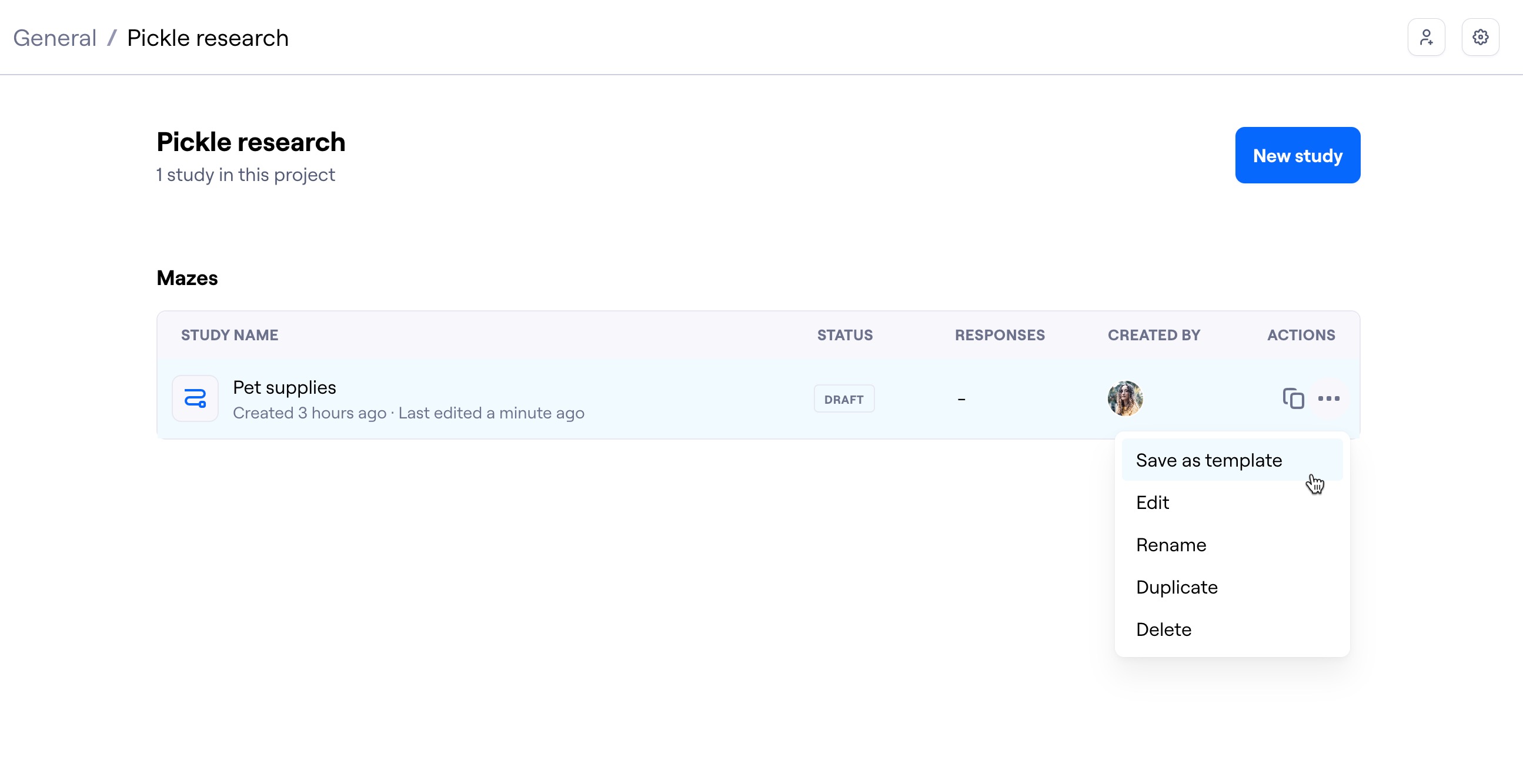Image resolution: width=1523 pixels, height=784 pixels.
Task: Click the New study button
Action: coord(1297,155)
